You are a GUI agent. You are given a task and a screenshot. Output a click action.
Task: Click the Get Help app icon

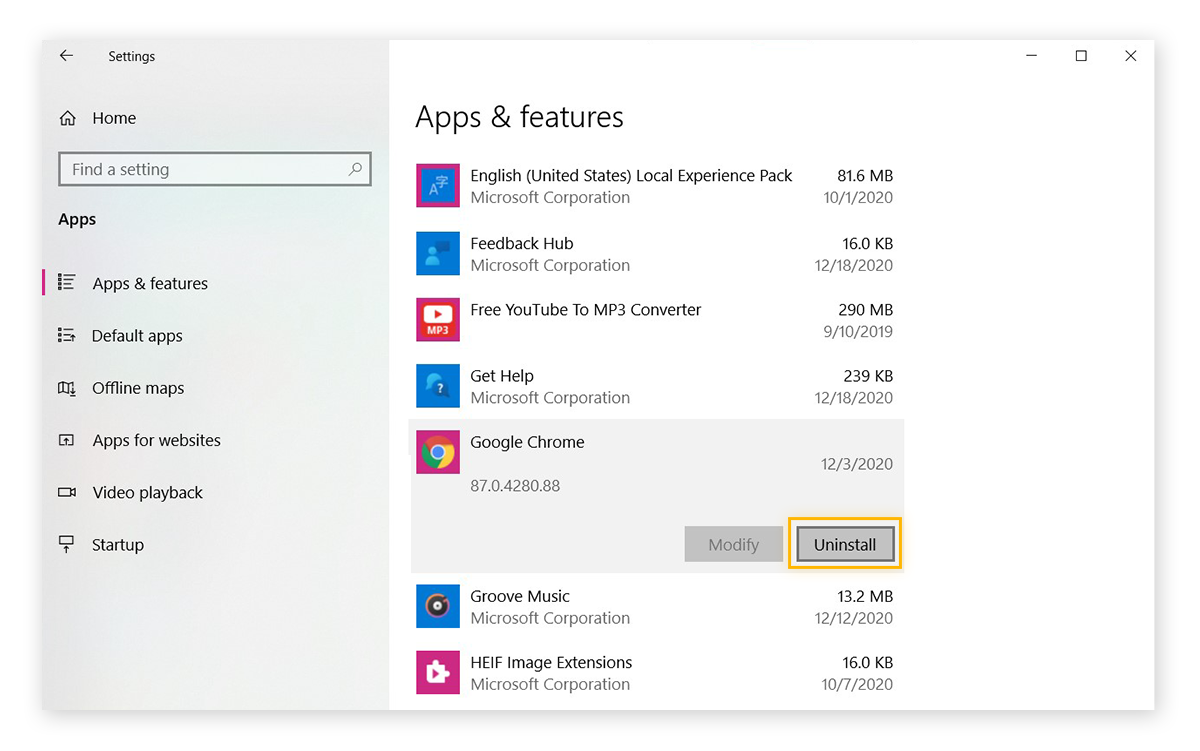pos(437,386)
